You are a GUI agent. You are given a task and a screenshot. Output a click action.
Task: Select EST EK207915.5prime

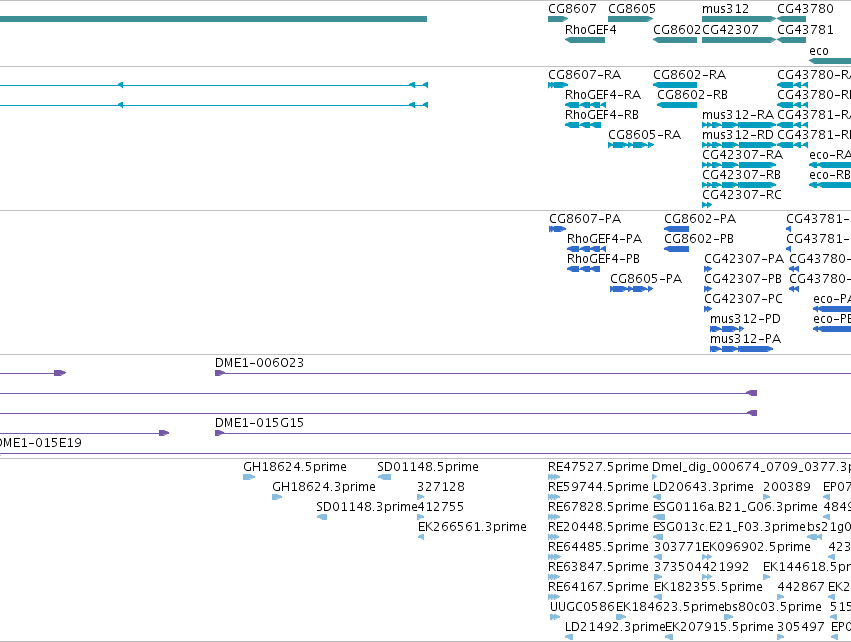[x=669, y=637]
